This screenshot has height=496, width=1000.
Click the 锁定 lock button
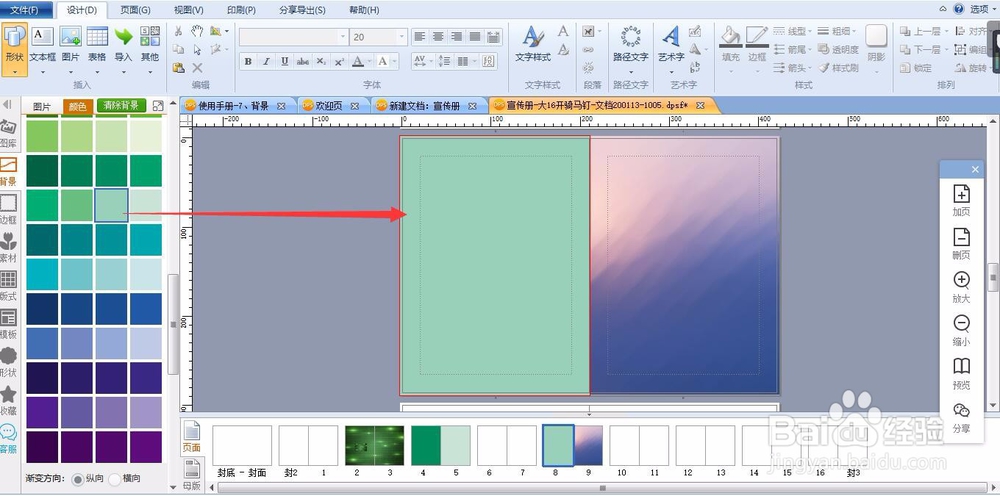click(916, 68)
